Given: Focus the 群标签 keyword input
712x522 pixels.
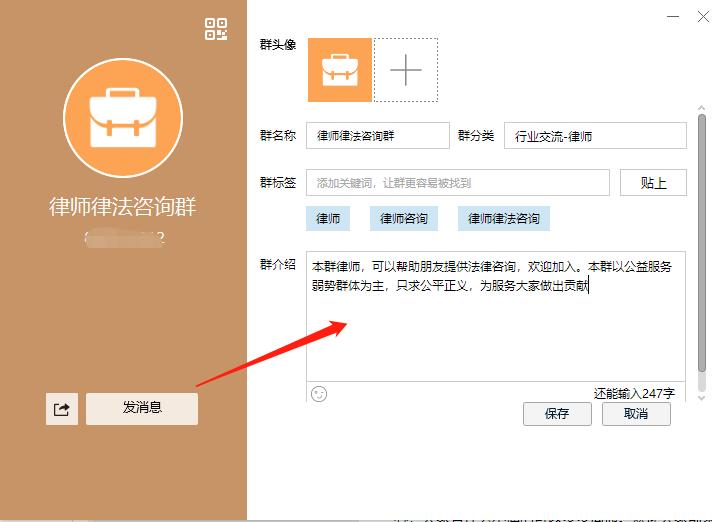Looking at the screenshot, I should pyautogui.click(x=458, y=182).
